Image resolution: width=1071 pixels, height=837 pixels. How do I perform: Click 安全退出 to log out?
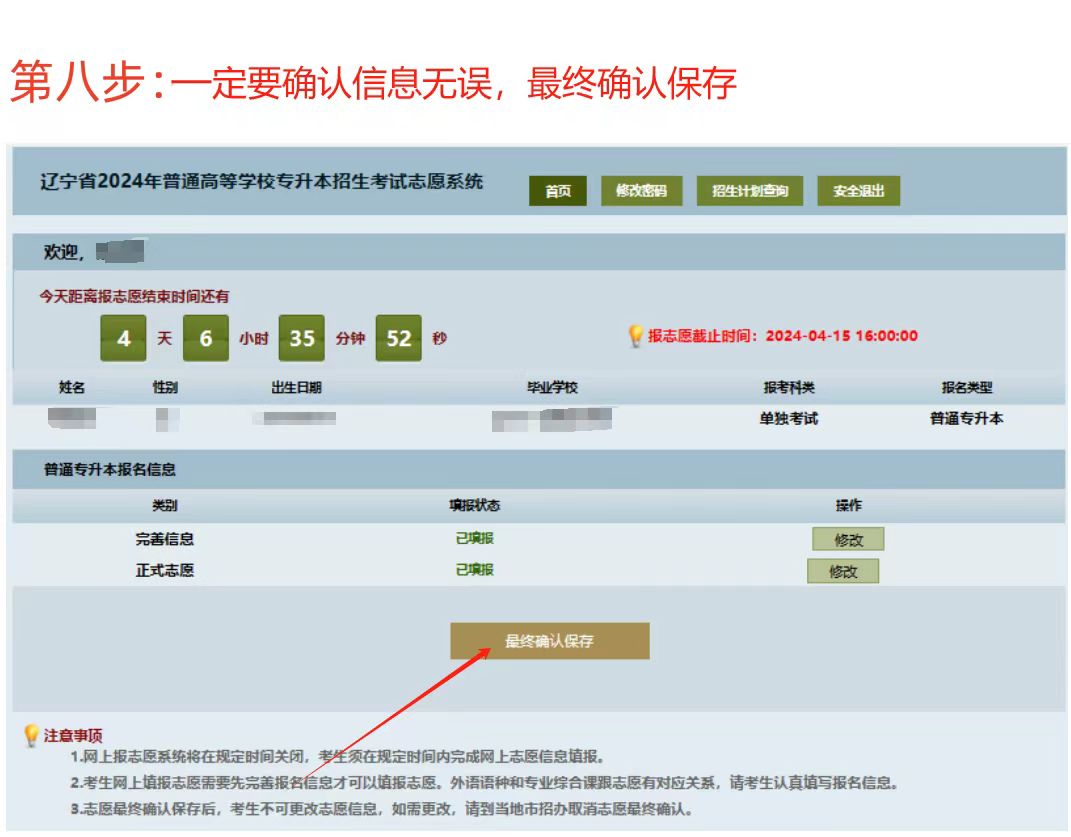click(x=858, y=191)
